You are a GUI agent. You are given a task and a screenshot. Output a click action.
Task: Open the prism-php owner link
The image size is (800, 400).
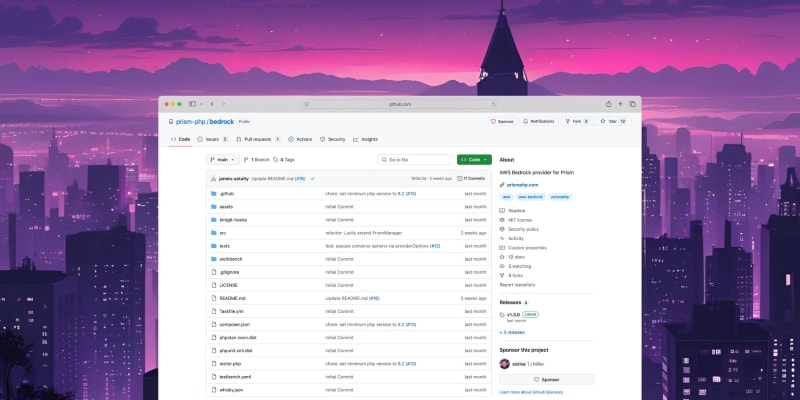[190, 121]
